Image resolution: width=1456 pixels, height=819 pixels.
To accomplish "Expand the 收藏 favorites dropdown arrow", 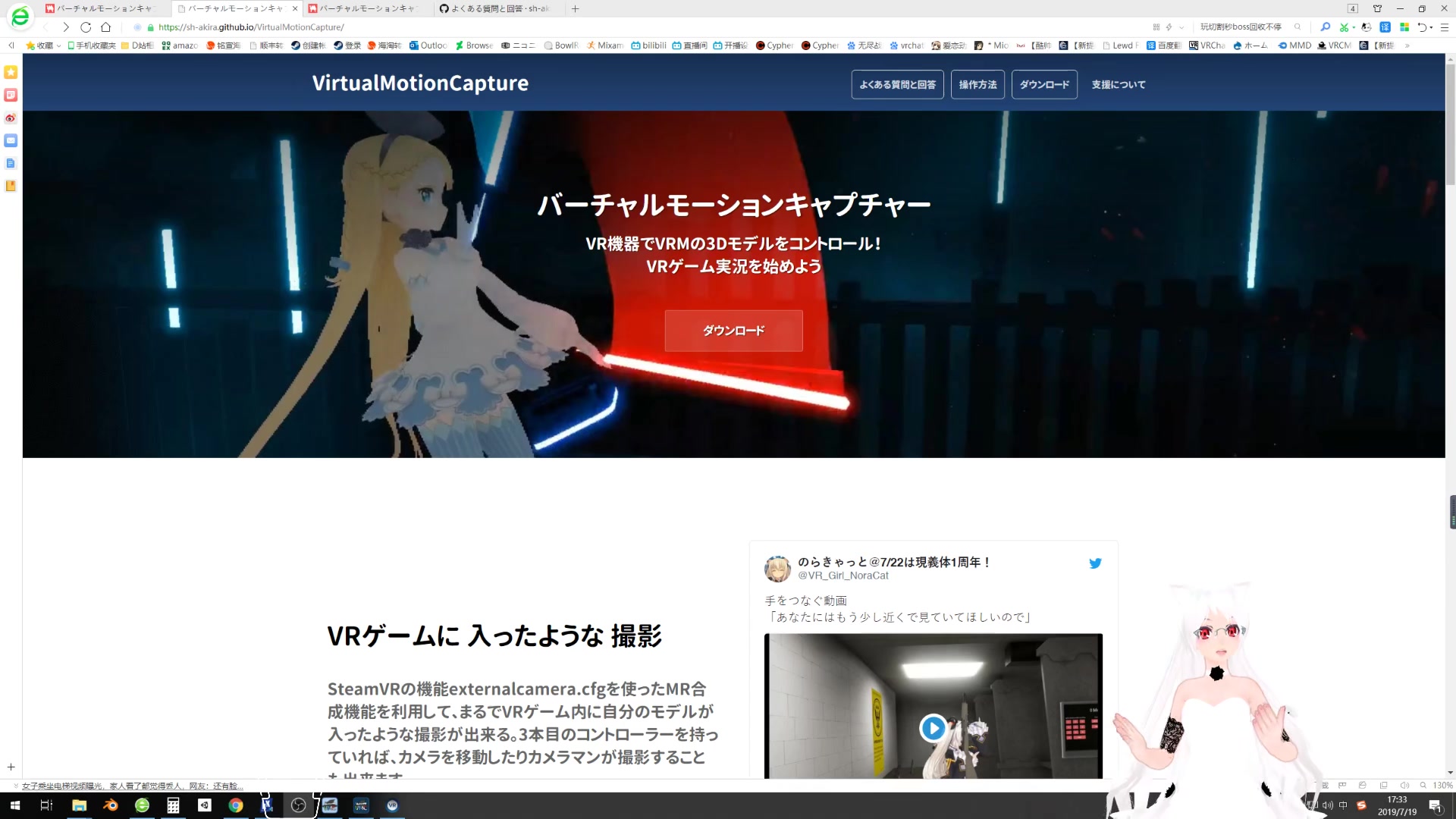I will (59, 46).
